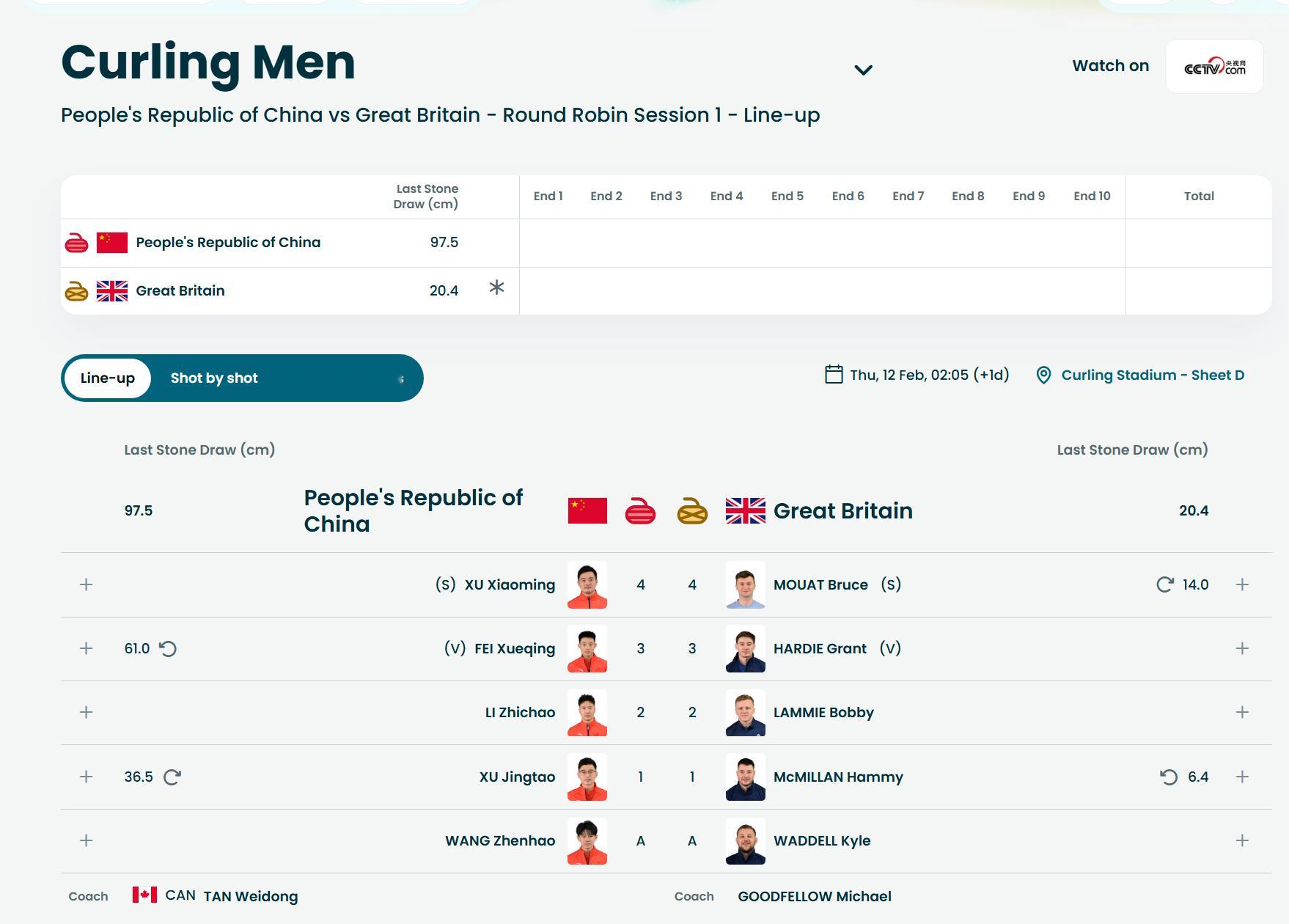The image size is (1289, 924).
Task: Expand HARDIE Grant's row with plus
Action: coord(1242,648)
